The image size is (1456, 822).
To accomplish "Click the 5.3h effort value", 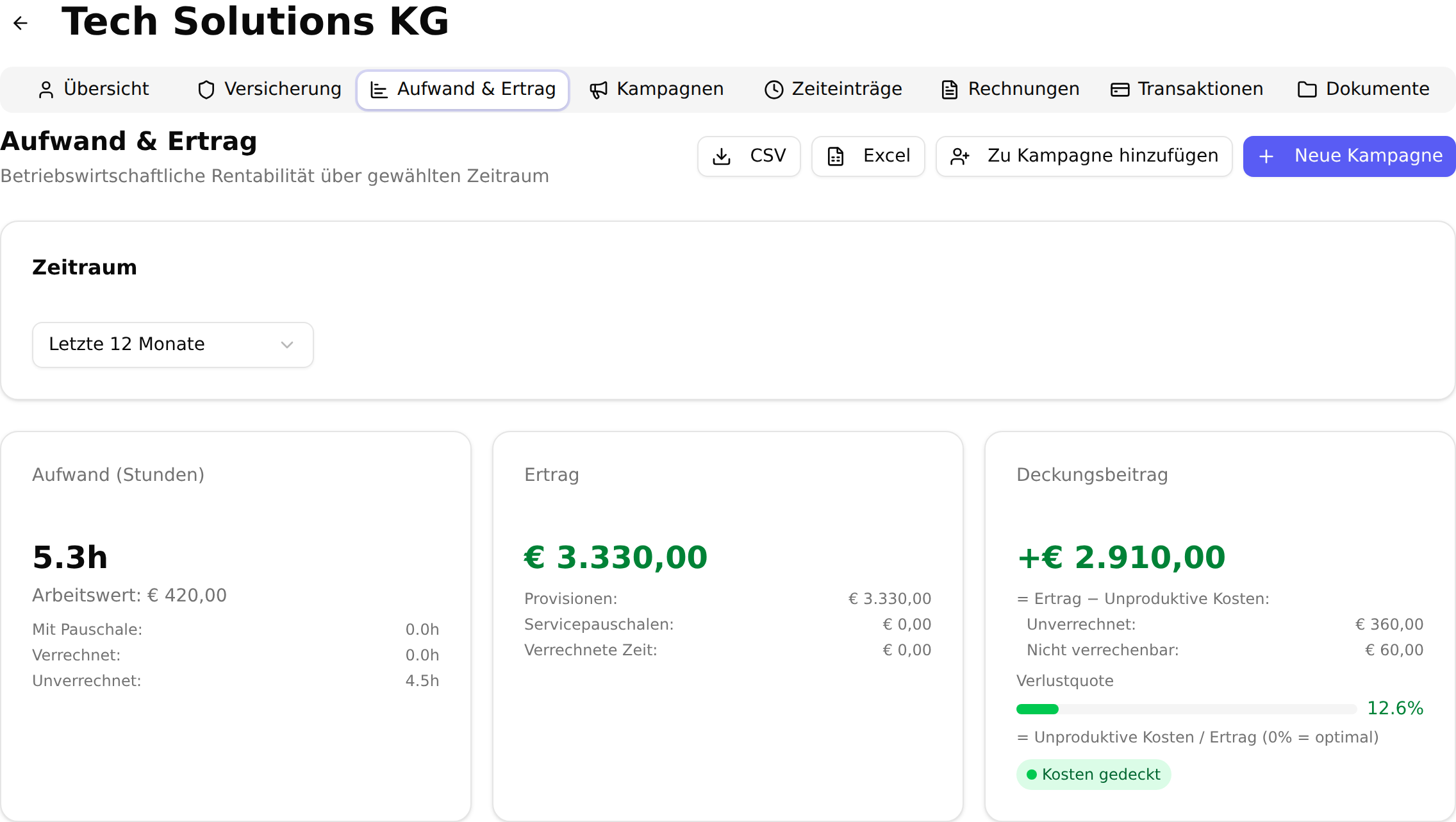I will (x=70, y=557).
